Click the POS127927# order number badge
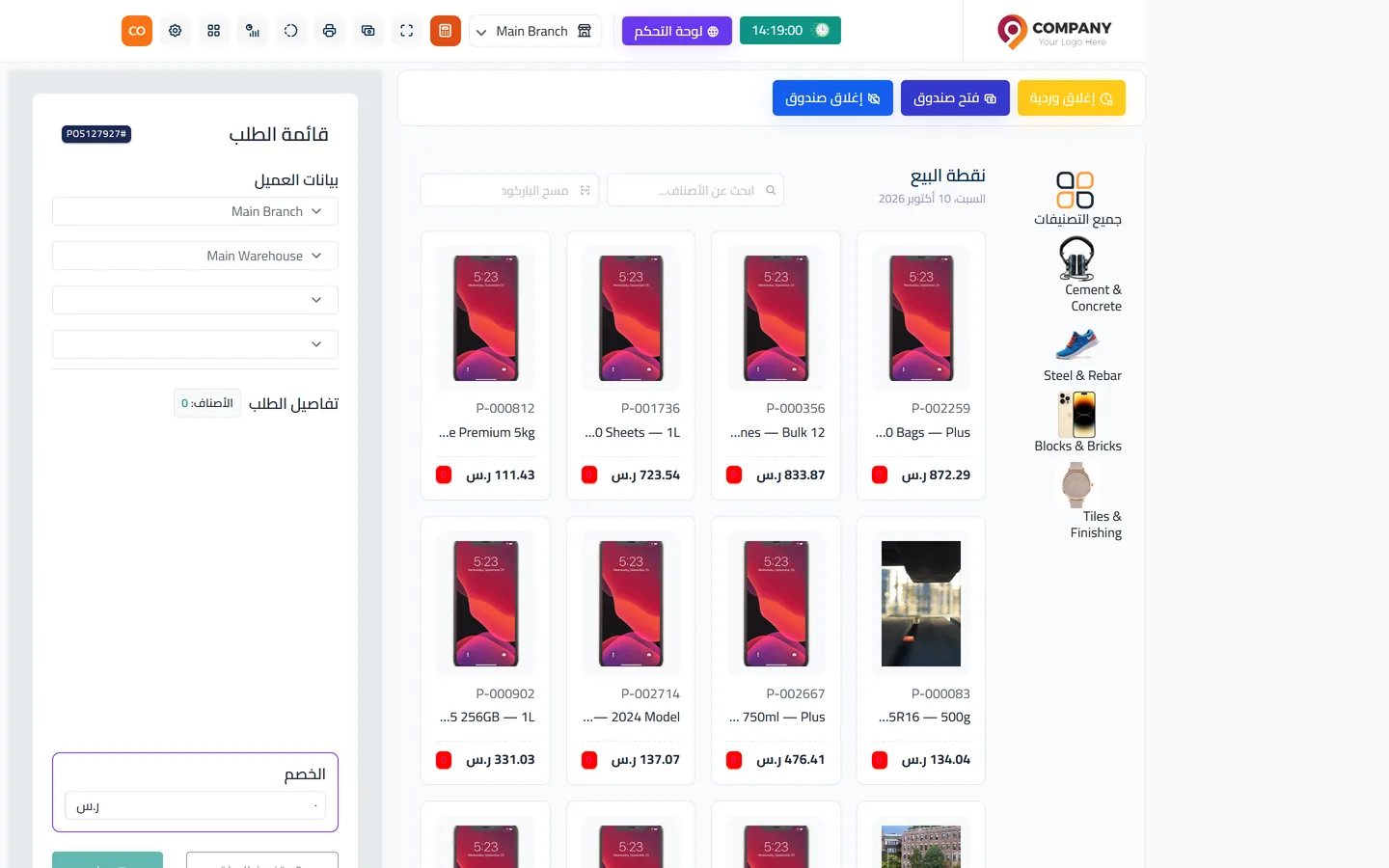 click(x=96, y=134)
